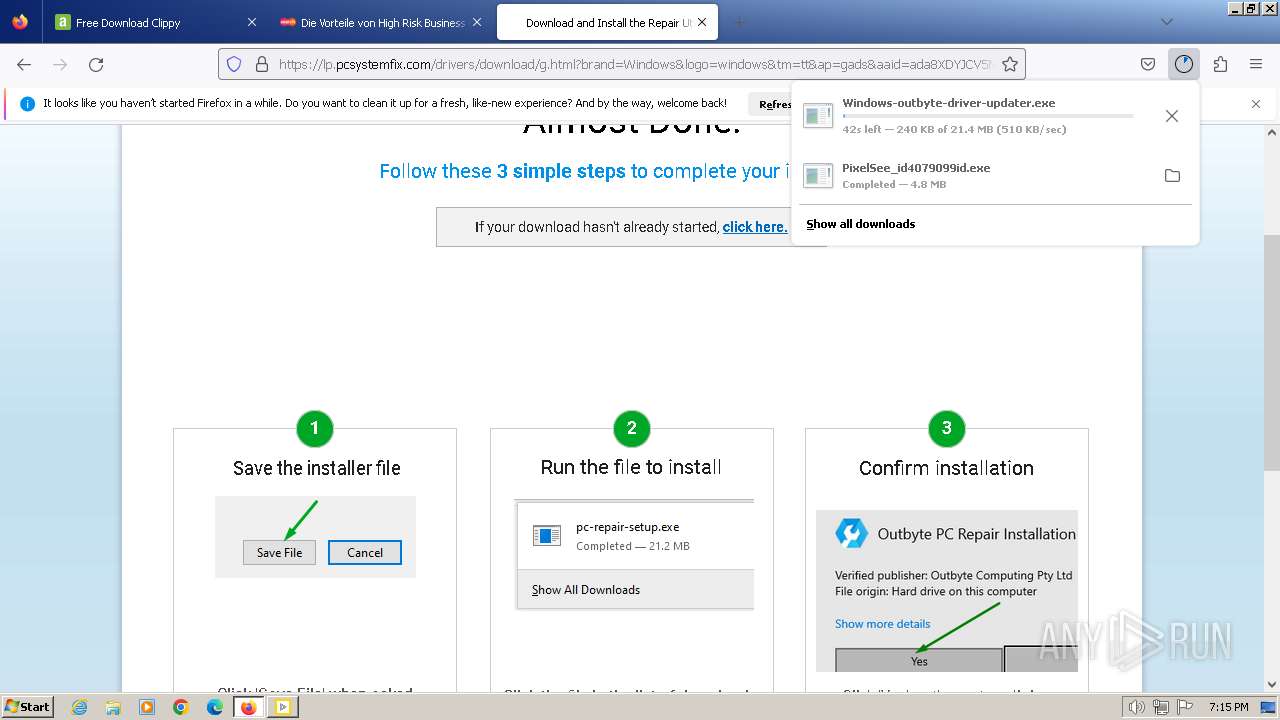Switch to Die Vorteile von High Risk Business tab

click(x=380, y=22)
